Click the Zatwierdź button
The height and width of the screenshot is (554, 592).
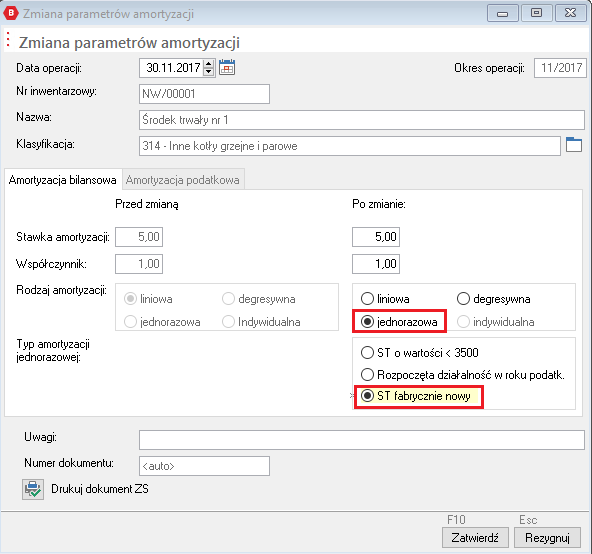pyautogui.click(x=475, y=537)
